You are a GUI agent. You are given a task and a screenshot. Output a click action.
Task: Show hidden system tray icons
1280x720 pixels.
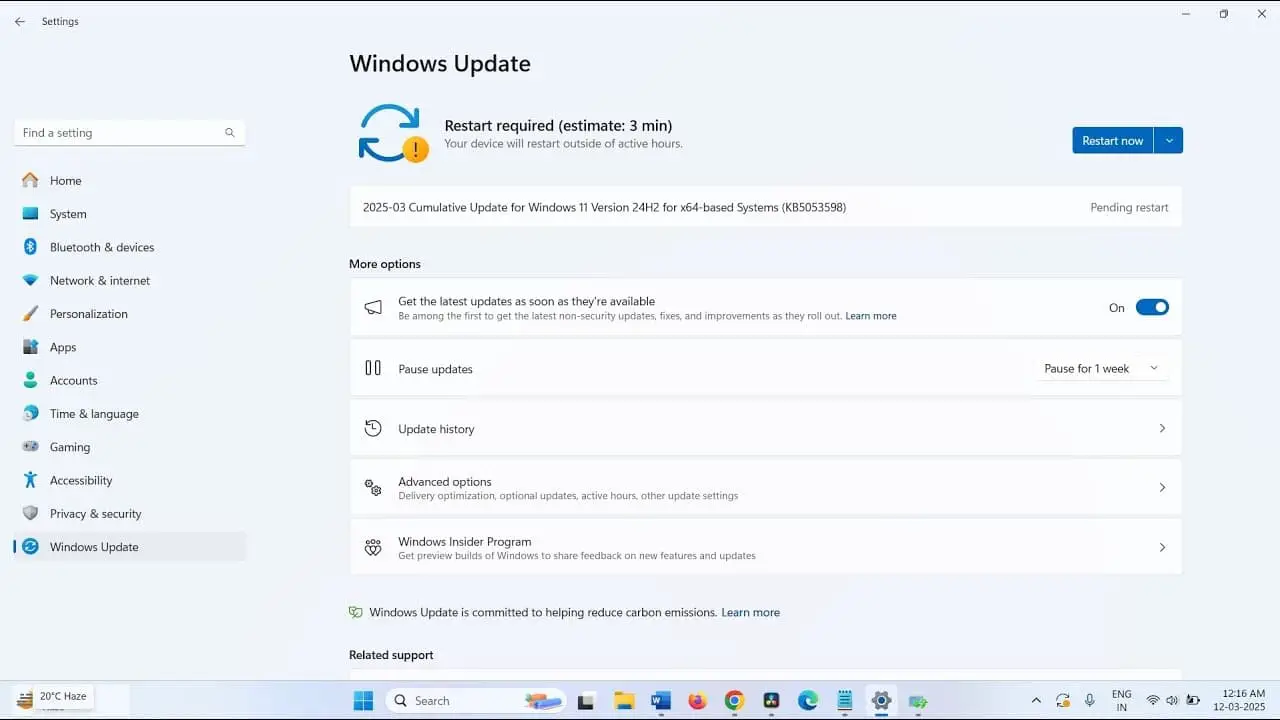coord(1036,701)
